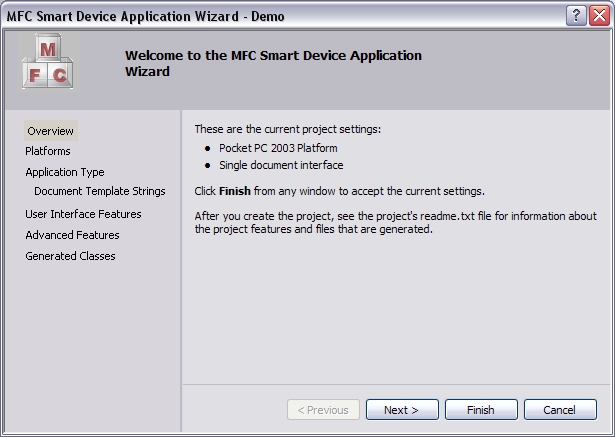Select the Overview page link
This screenshot has height=437, width=615.
pos(51,131)
